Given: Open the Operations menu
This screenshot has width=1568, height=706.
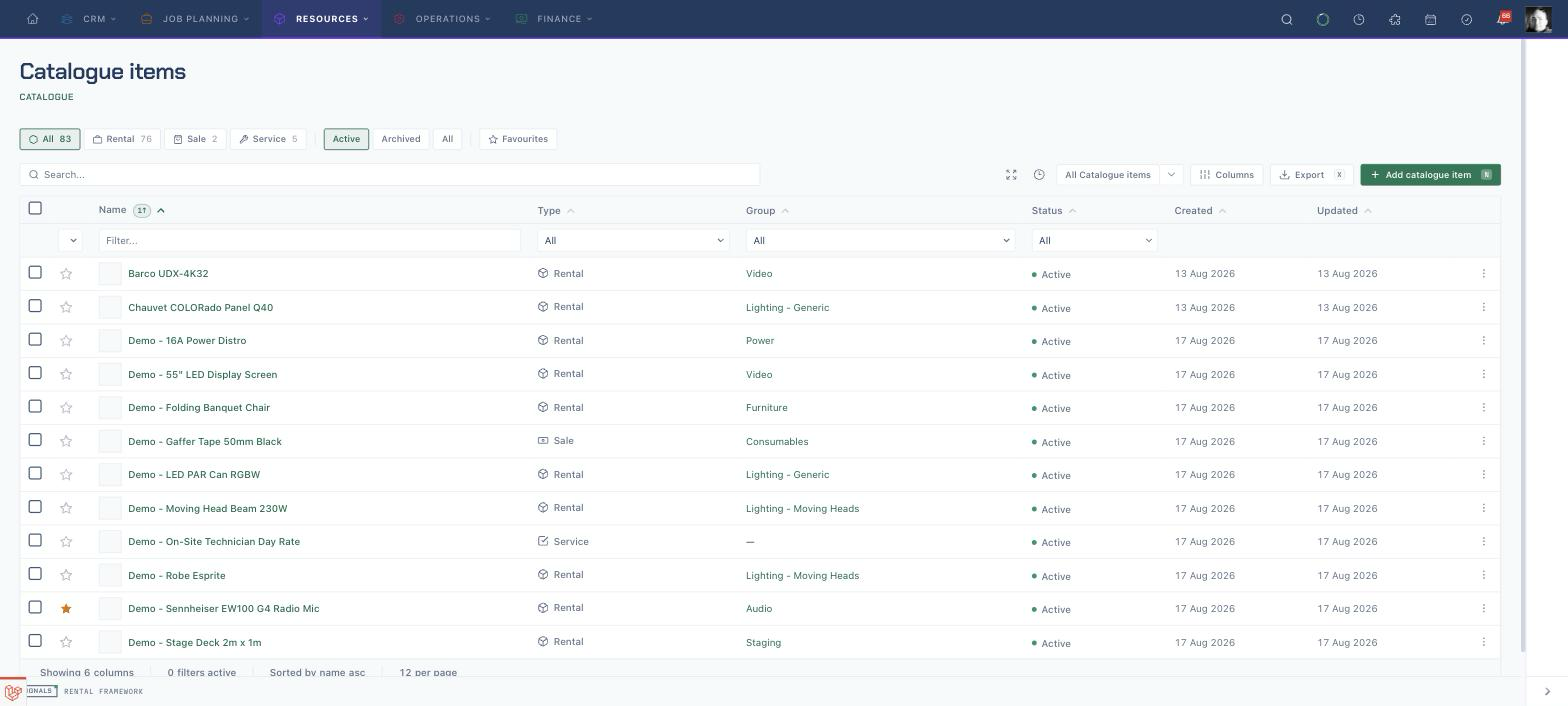Looking at the screenshot, I should 442,19.
